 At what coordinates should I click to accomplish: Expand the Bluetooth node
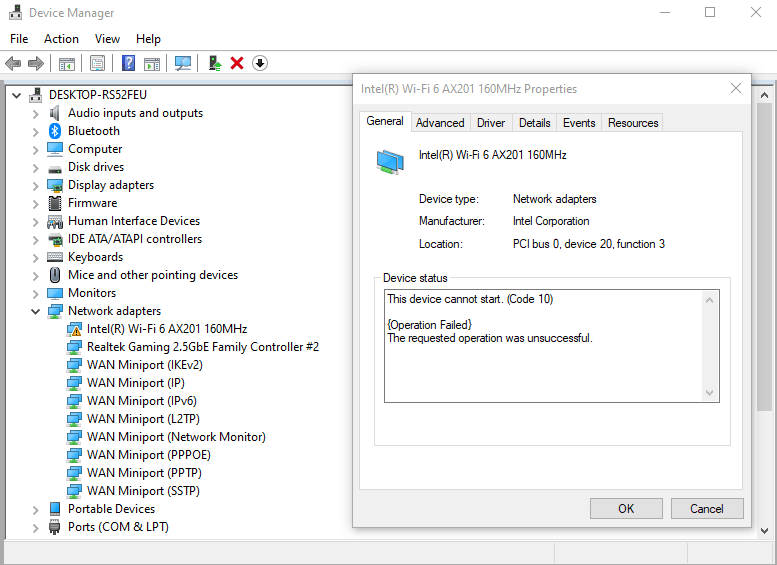tap(35, 132)
